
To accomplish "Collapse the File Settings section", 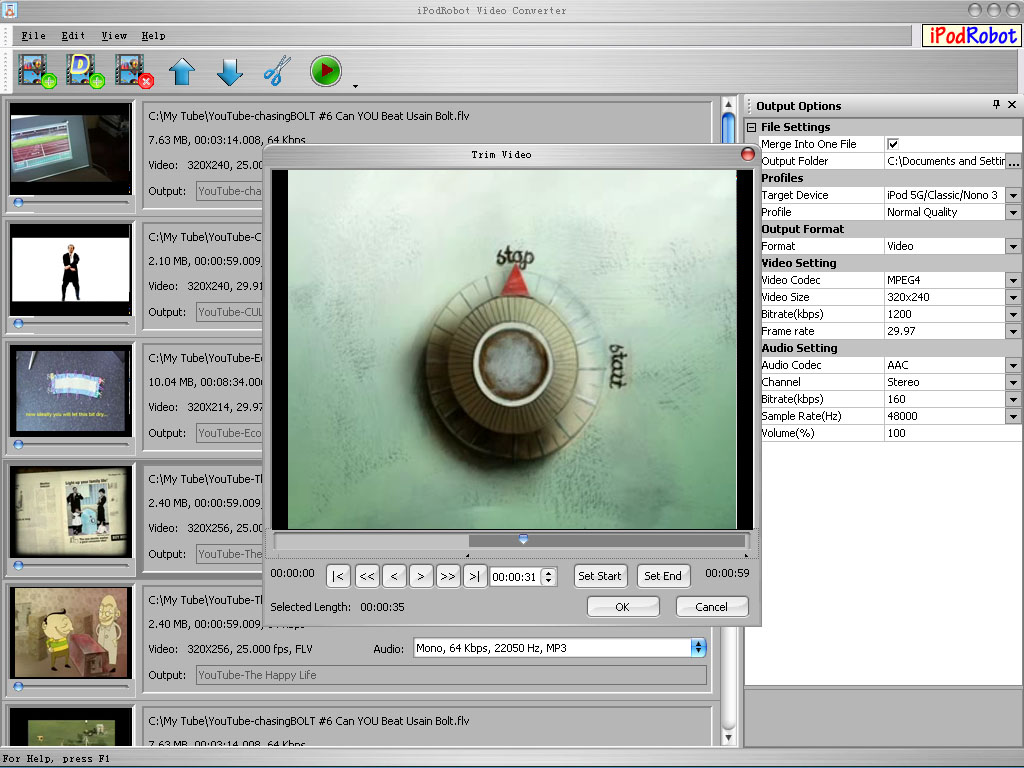I will (x=752, y=127).
